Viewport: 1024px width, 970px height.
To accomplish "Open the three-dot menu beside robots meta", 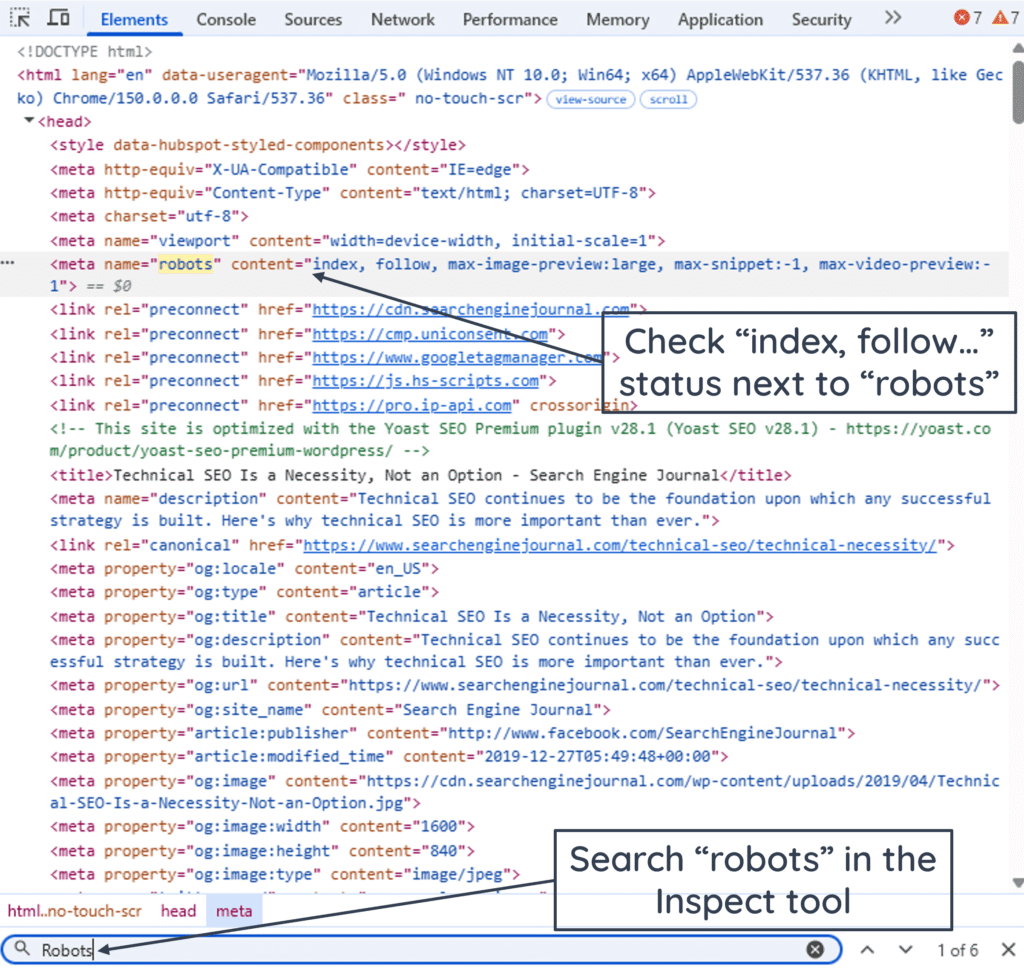I will pyautogui.click(x=7, y=263).
